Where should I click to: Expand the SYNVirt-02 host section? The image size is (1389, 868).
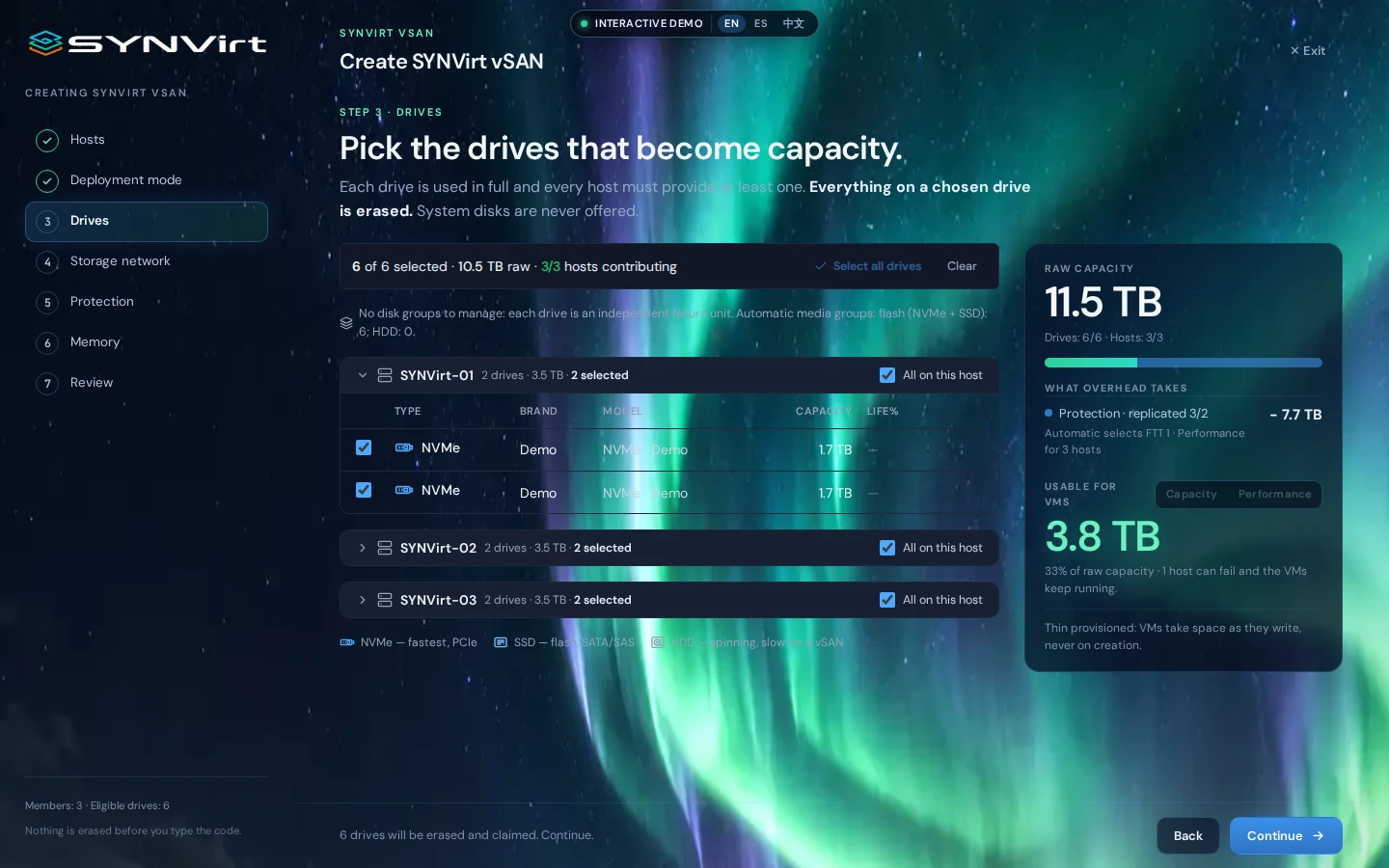[x=363, y=548]
